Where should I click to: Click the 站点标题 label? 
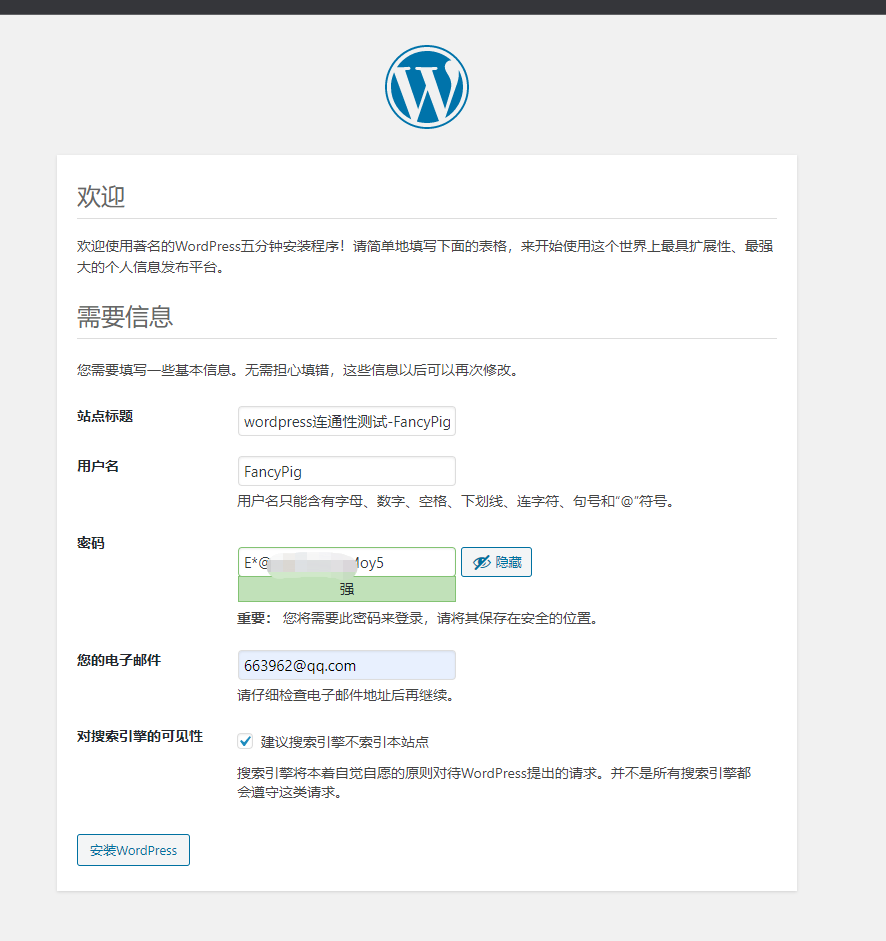coord(105,416)
